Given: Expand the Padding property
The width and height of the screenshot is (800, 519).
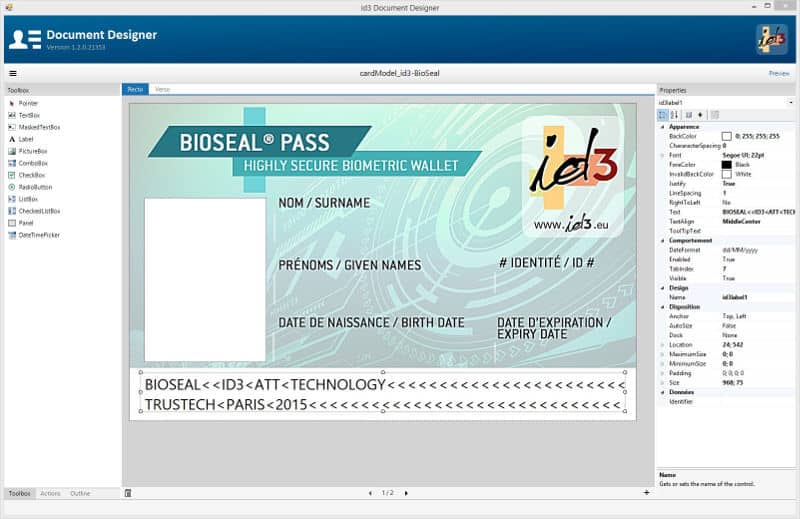Looking at the screenshot, I should pyautogui.click(x=663, y=373).
